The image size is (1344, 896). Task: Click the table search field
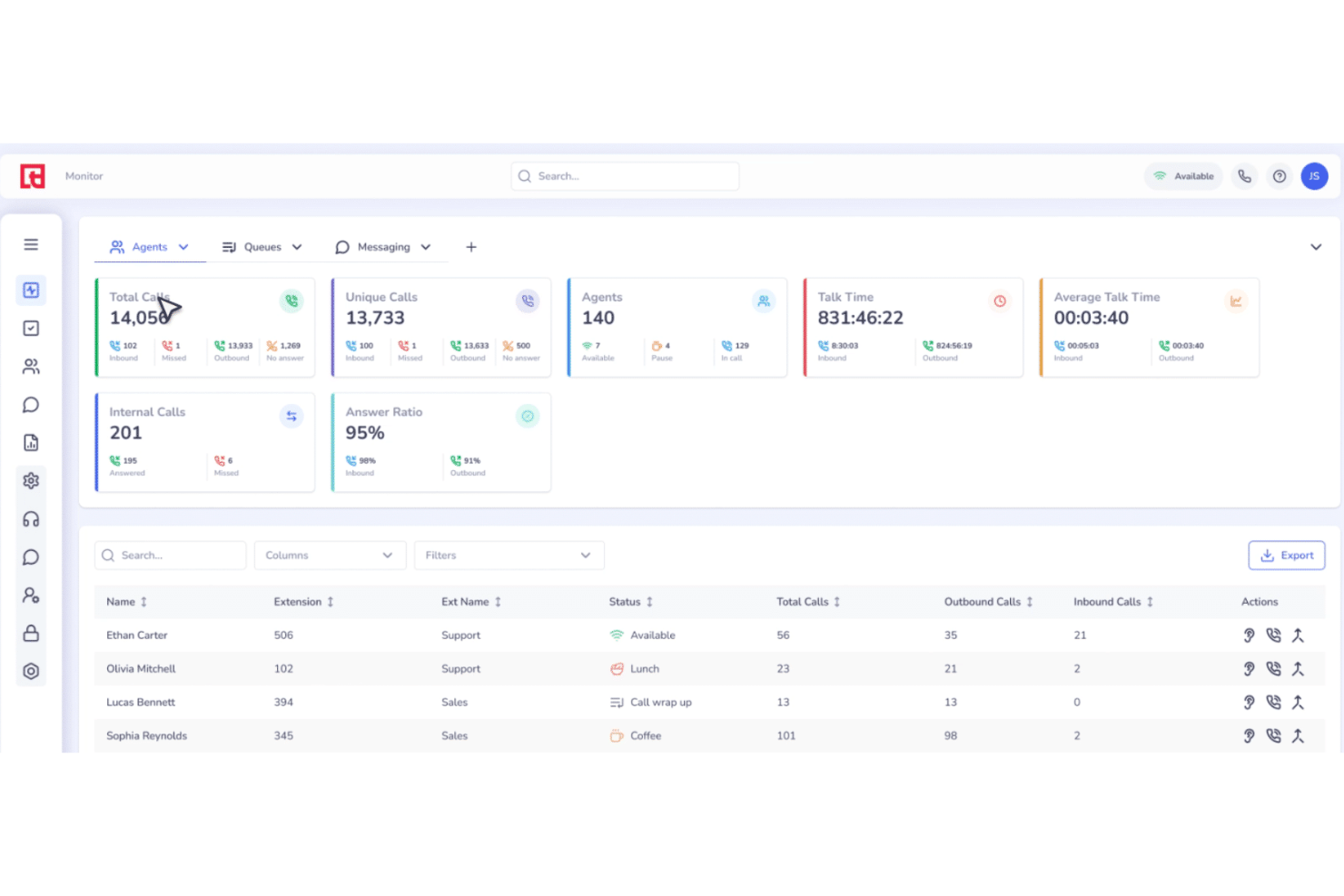170,555
